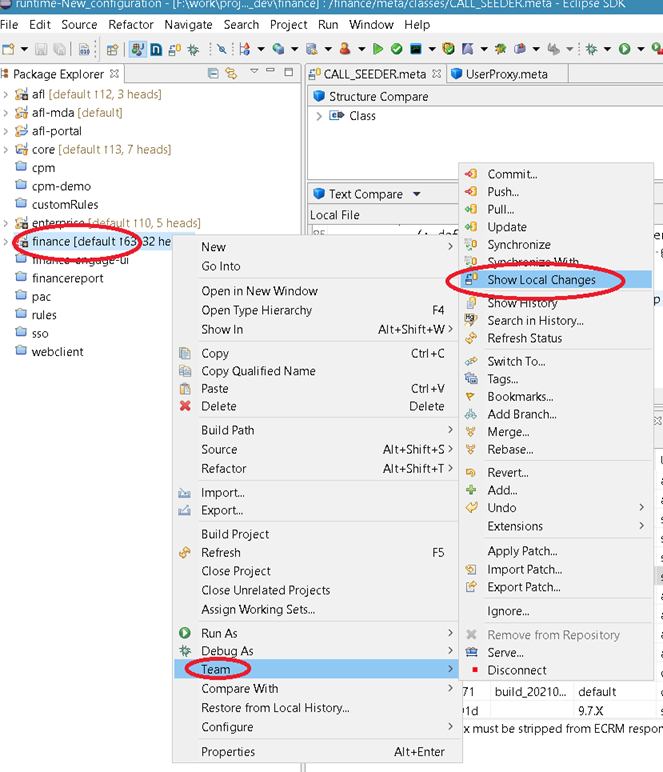Click the Structure Compare panel icon
Screen dimensions: 663x772
pyautogui.click(x=320, y=97)
